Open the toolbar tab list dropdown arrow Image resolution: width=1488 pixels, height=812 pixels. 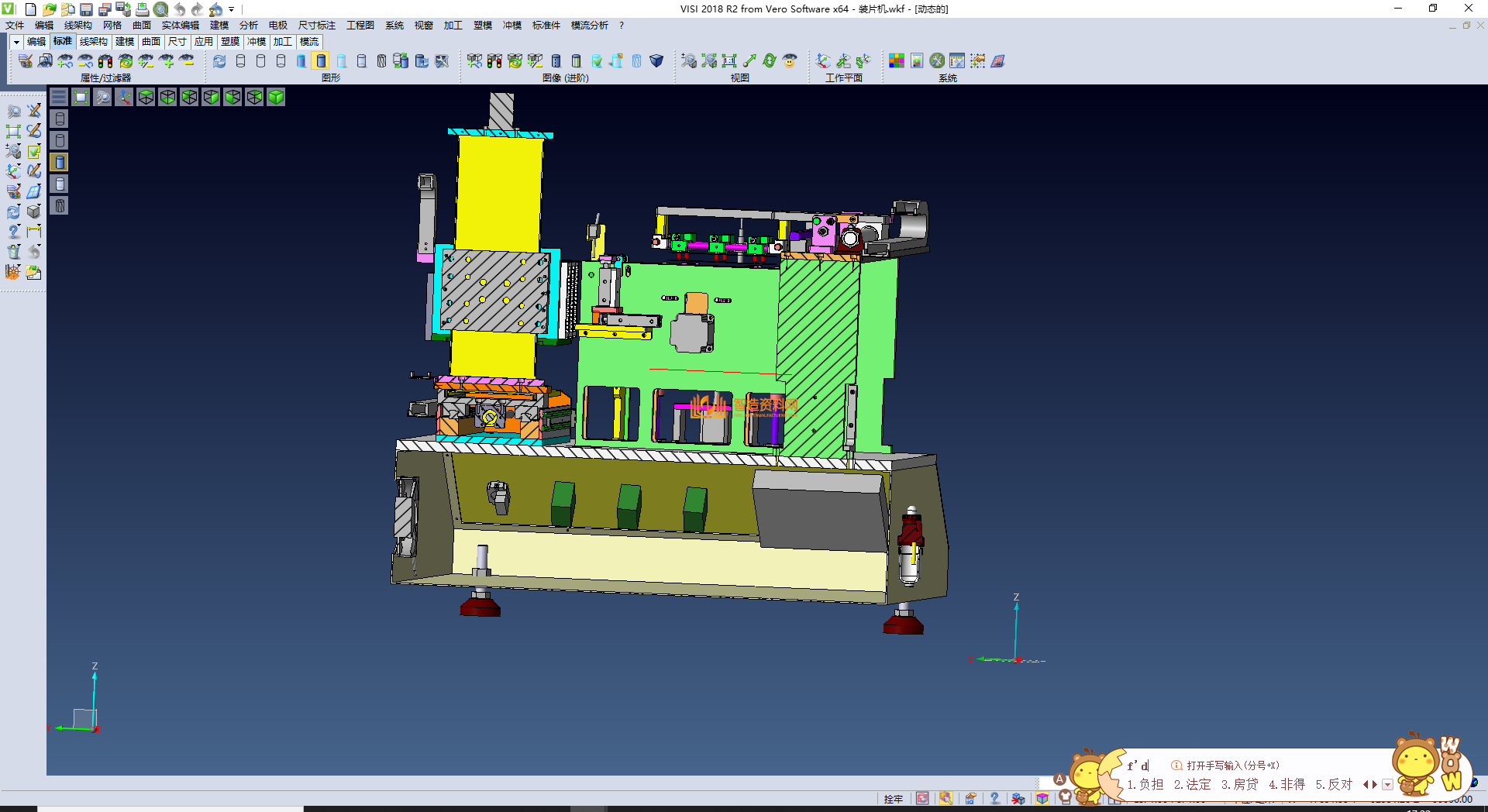[16, 42]
